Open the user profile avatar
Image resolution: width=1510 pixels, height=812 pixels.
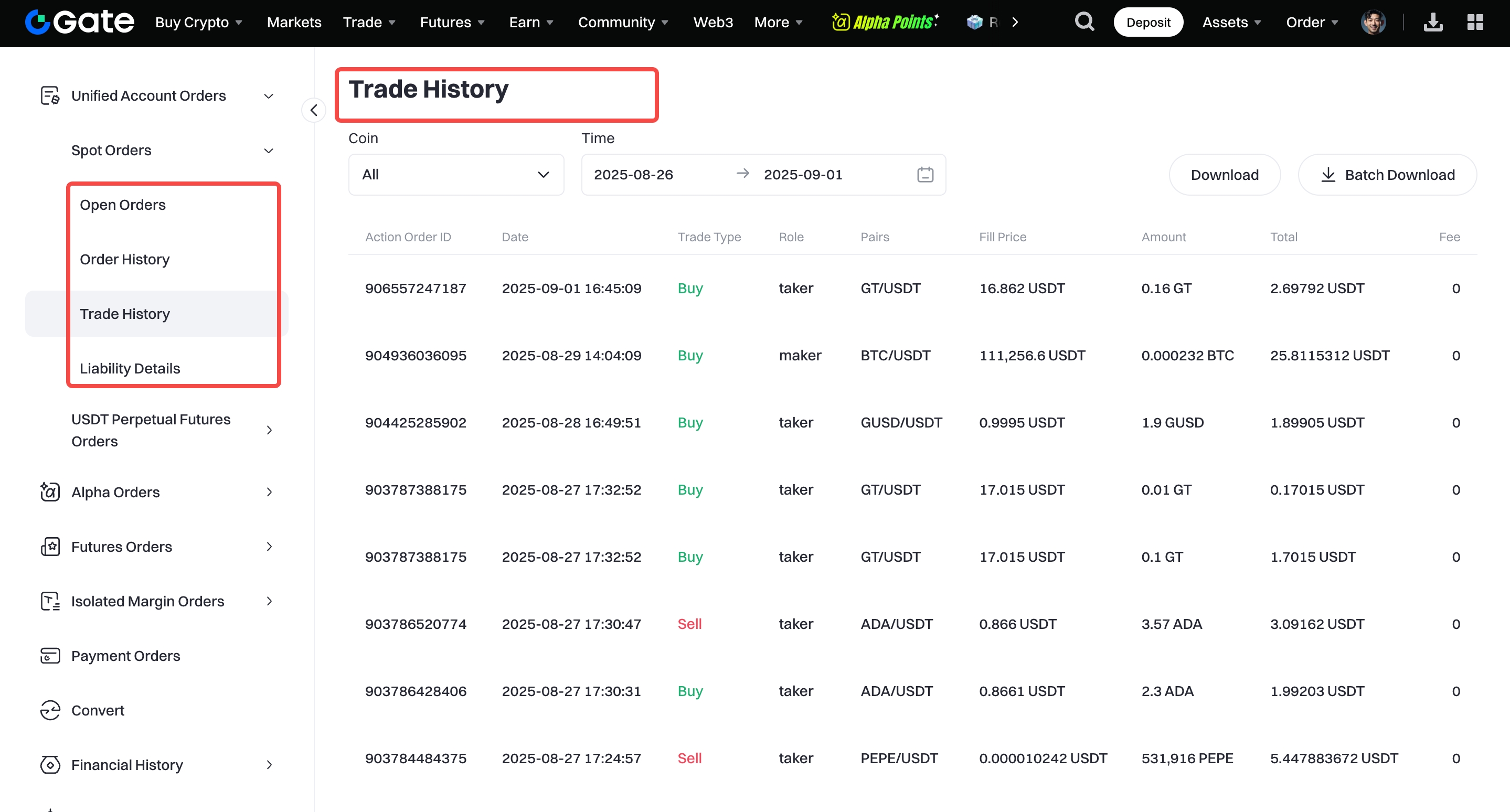tap(1373, 22)
